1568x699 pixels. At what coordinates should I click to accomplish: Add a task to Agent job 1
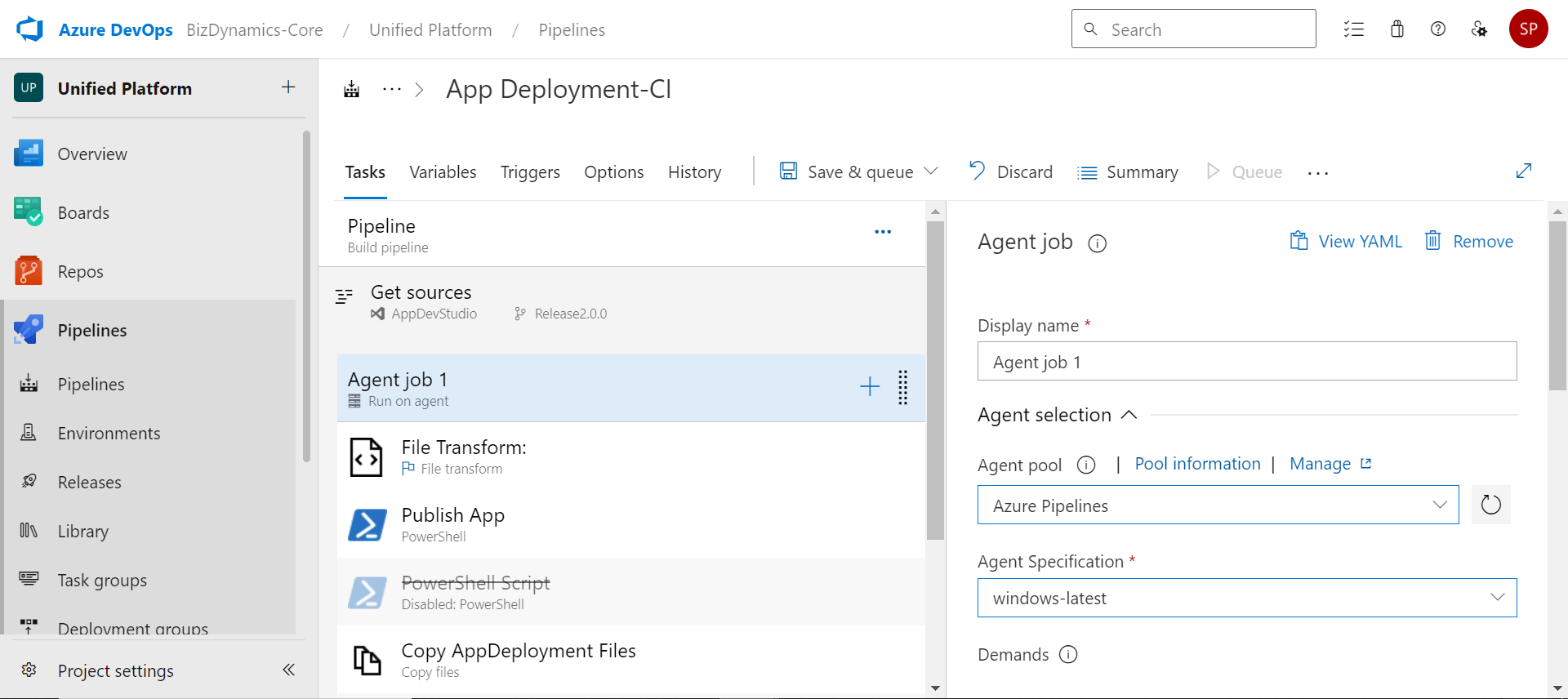(870, 386)
